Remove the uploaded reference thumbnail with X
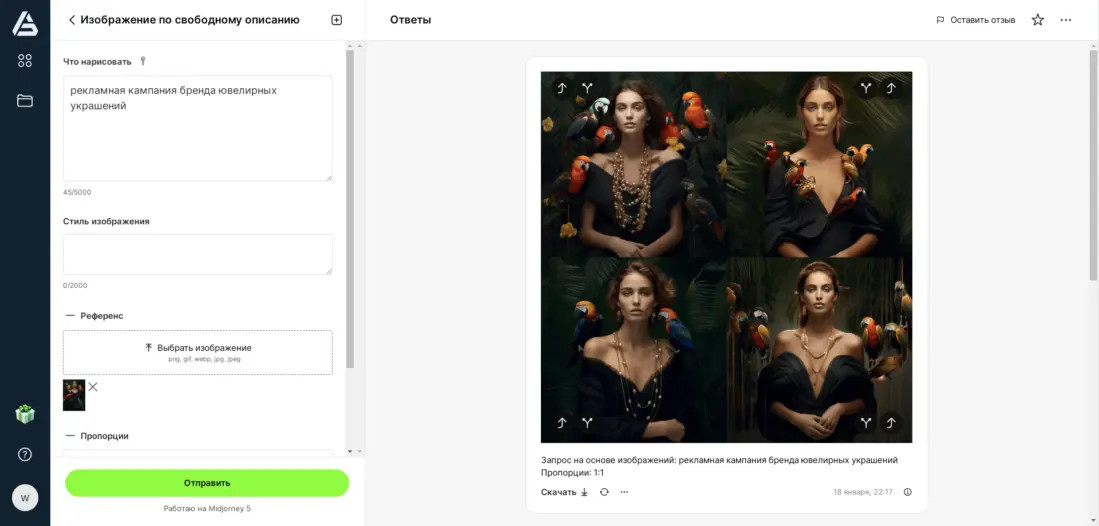The height and width of the screenshot is (526, 1099). click(93, 386)
